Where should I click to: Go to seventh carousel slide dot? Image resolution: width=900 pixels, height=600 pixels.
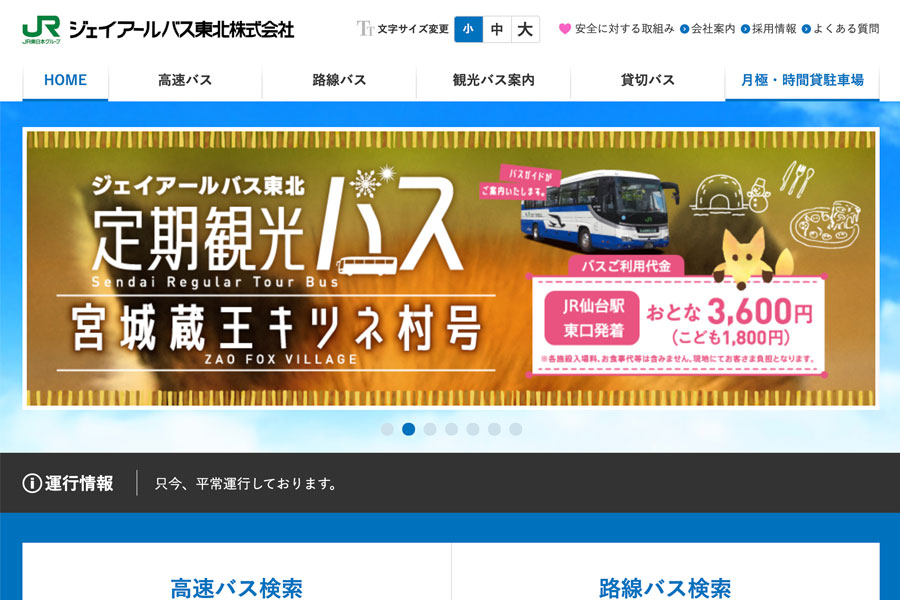coord(516,429)
